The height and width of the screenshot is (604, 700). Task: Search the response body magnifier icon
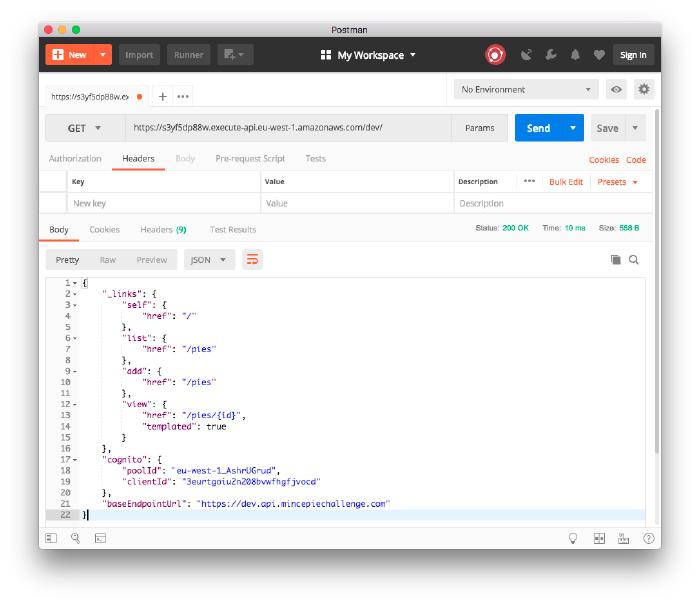click(x=633, y=259)
